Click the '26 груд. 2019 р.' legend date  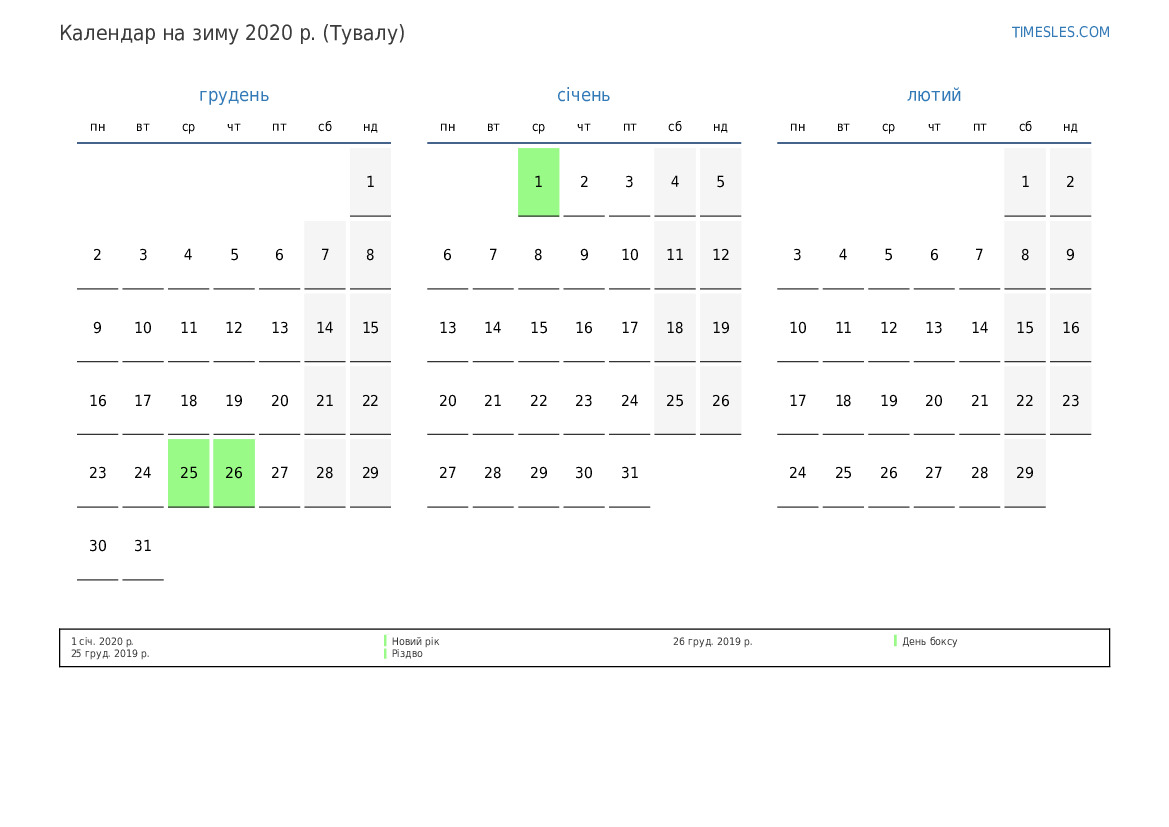[712, 642]
